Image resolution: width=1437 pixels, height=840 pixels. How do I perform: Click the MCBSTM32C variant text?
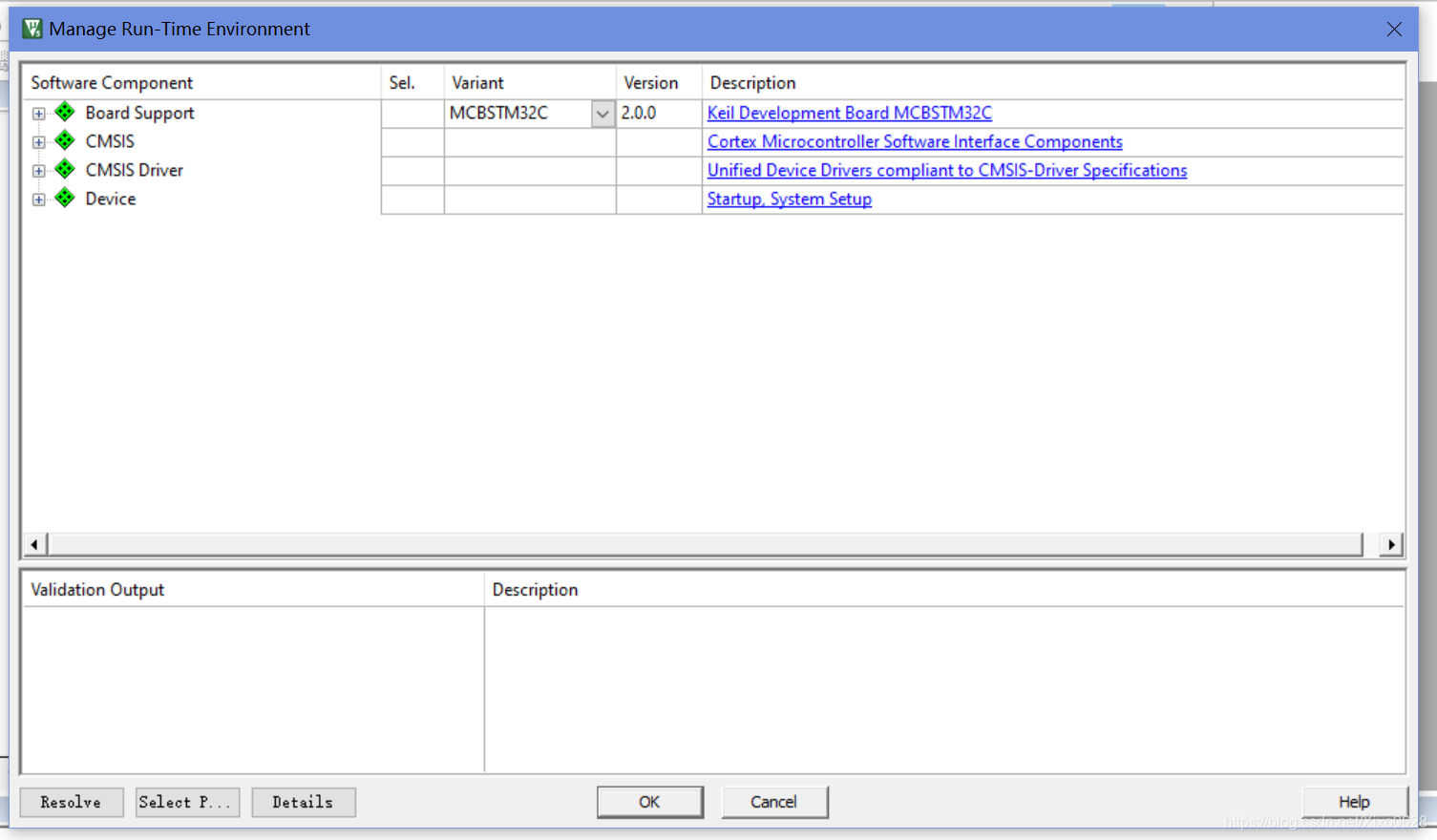click(499, 113)
